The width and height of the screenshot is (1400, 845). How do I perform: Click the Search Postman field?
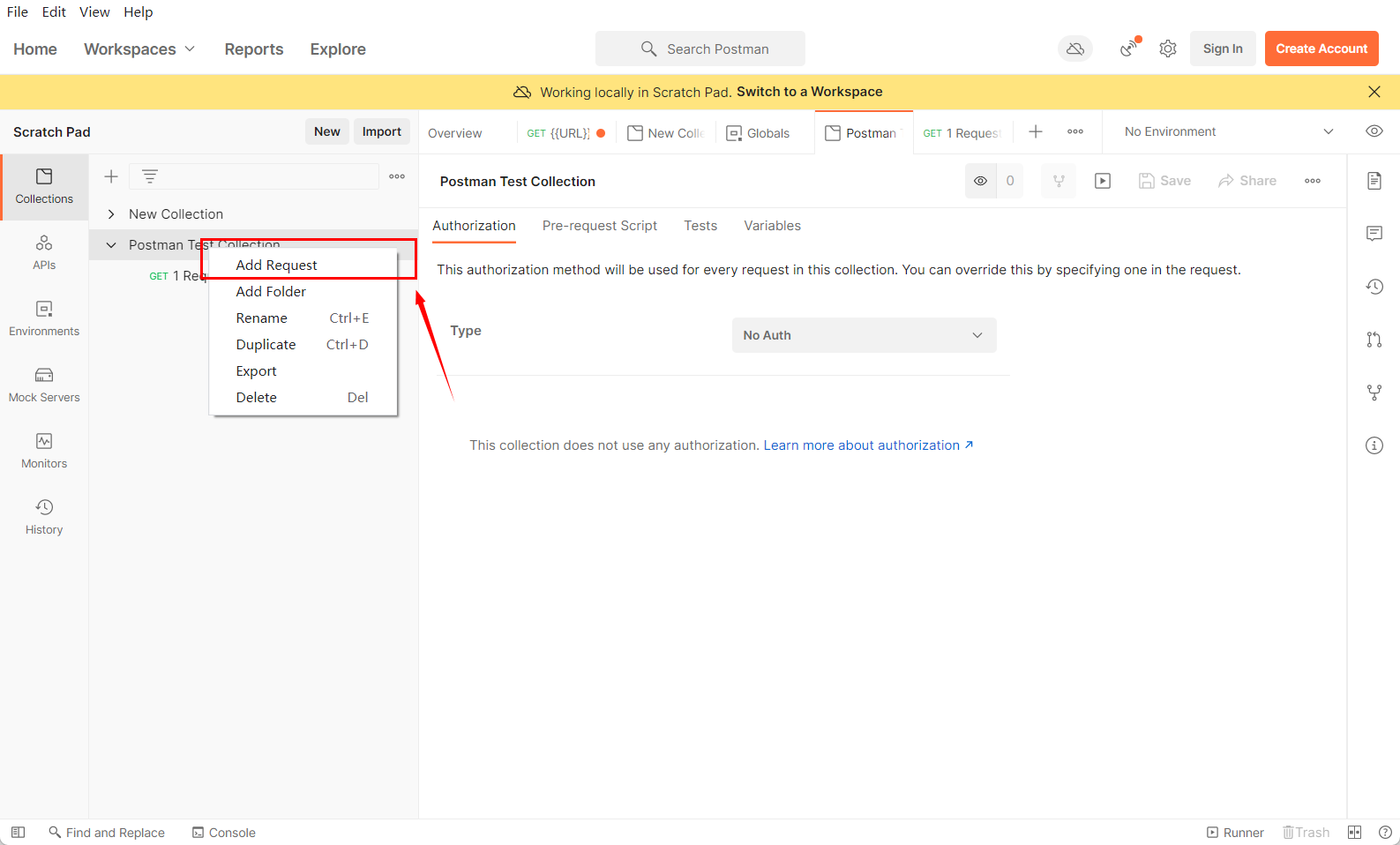(700, 49)
